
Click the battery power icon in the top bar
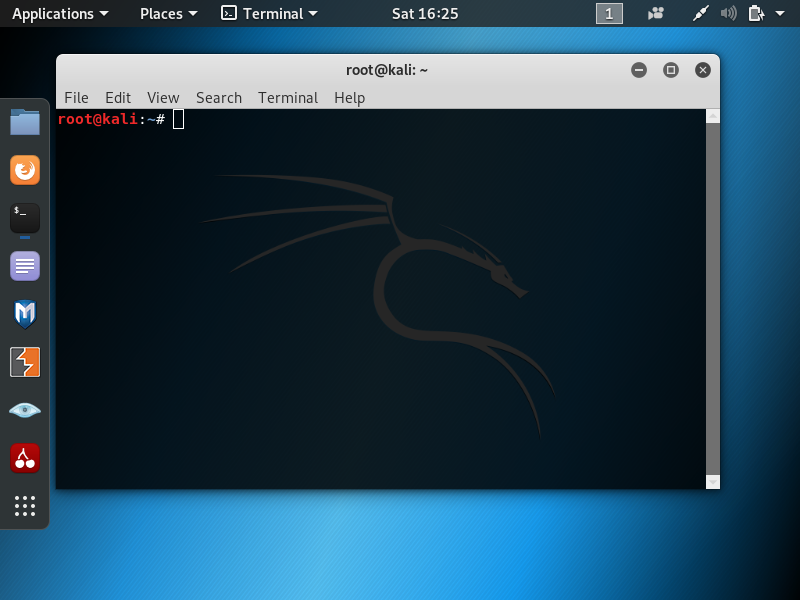tap(756, 14)
